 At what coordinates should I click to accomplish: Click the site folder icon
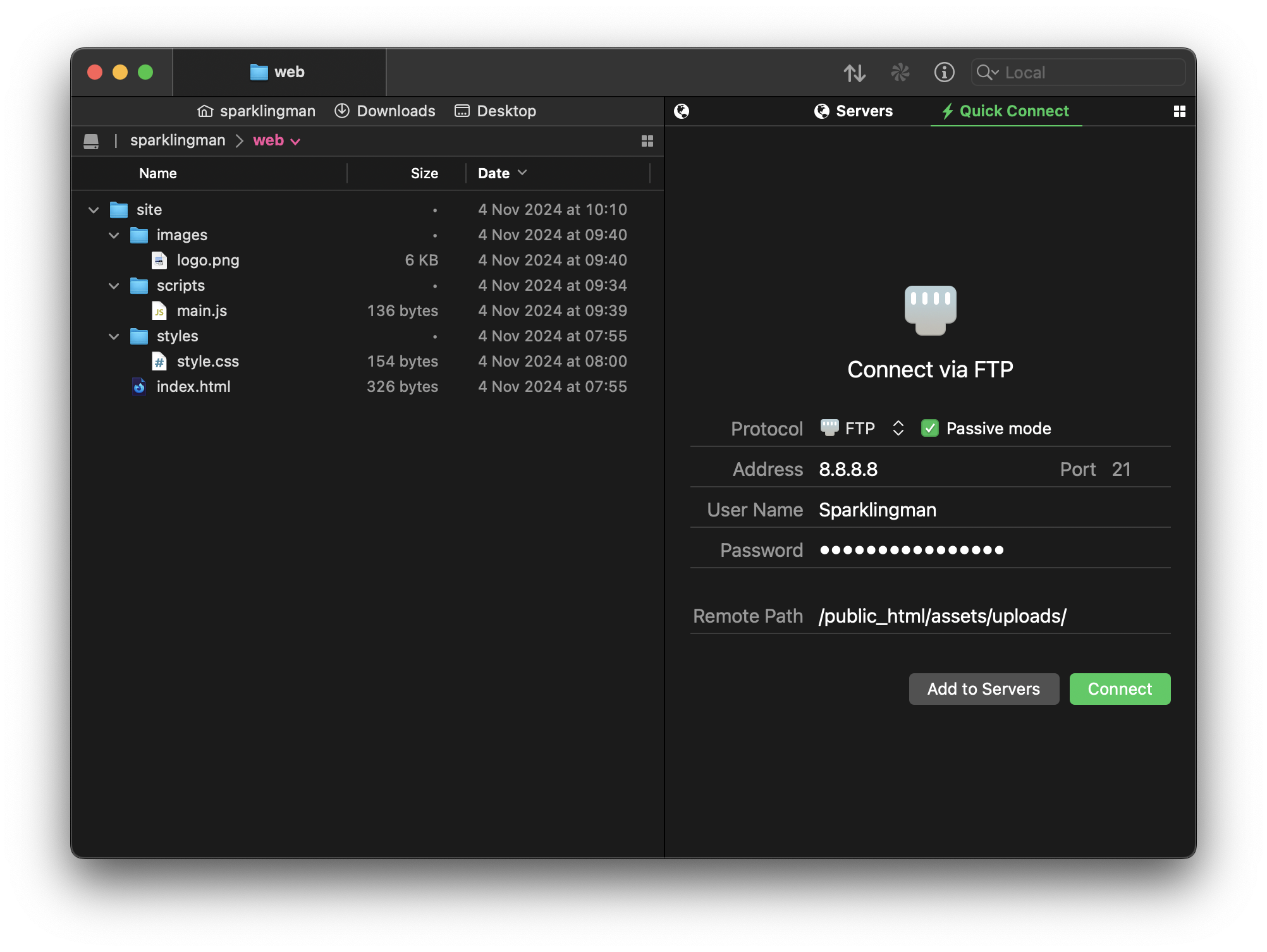click(x=119, y=210)
